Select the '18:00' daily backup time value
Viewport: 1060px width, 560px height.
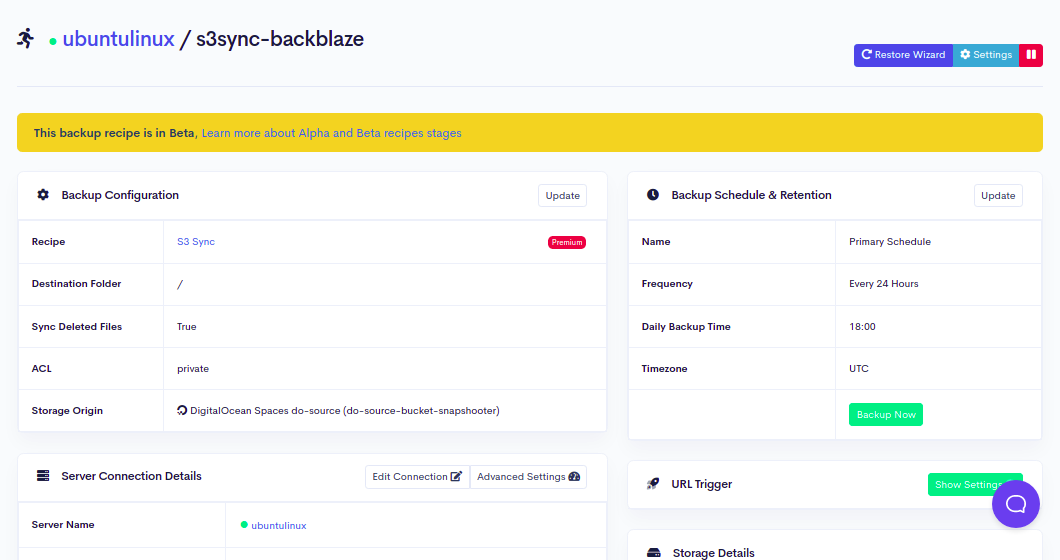(862, 327)
